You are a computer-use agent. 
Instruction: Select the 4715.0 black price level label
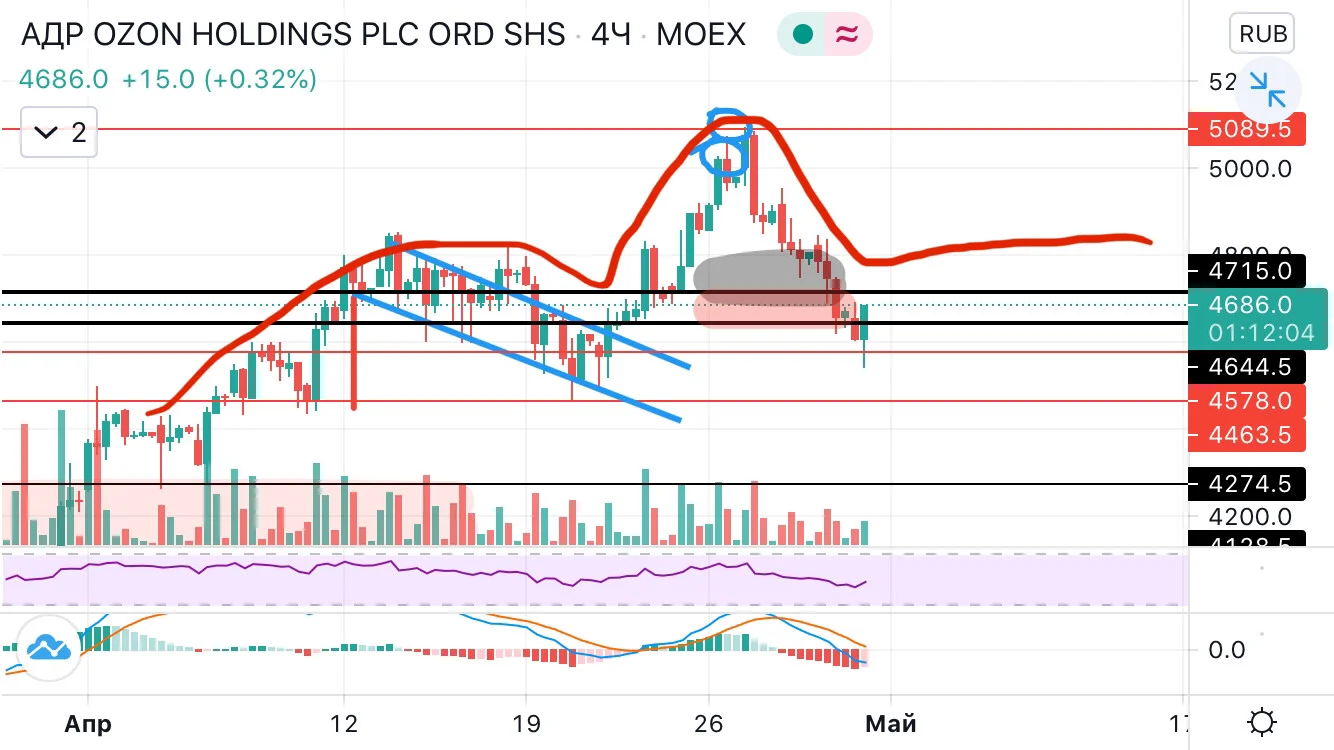(x=1249, y=271)
